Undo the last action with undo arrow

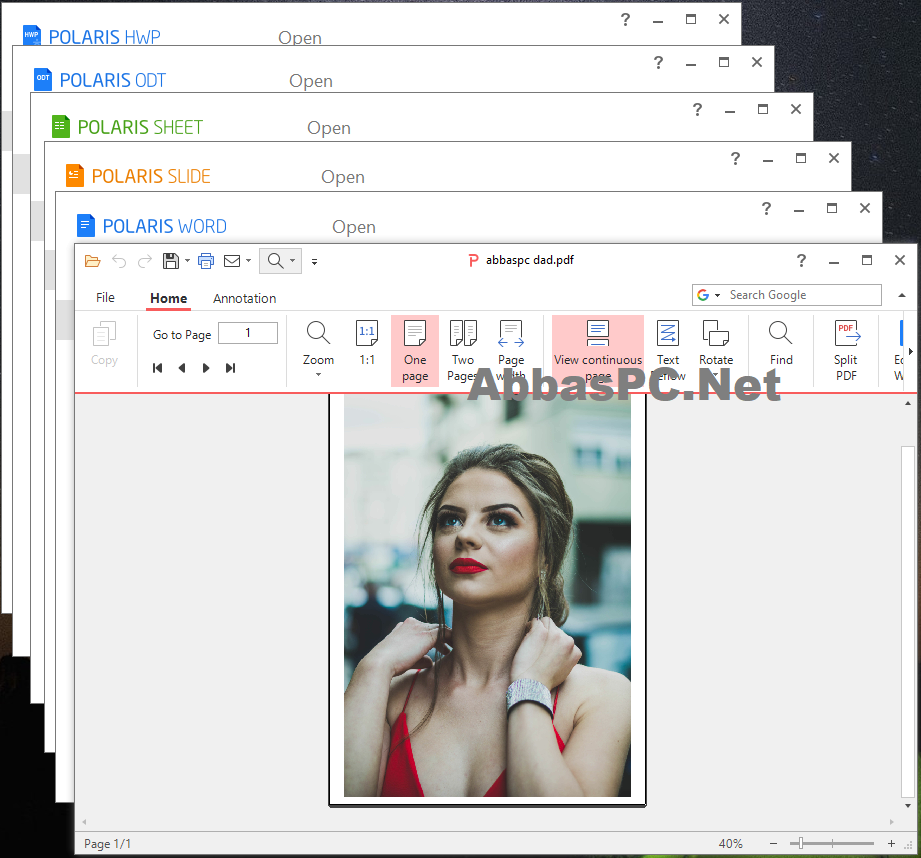[x=119, y=261]
